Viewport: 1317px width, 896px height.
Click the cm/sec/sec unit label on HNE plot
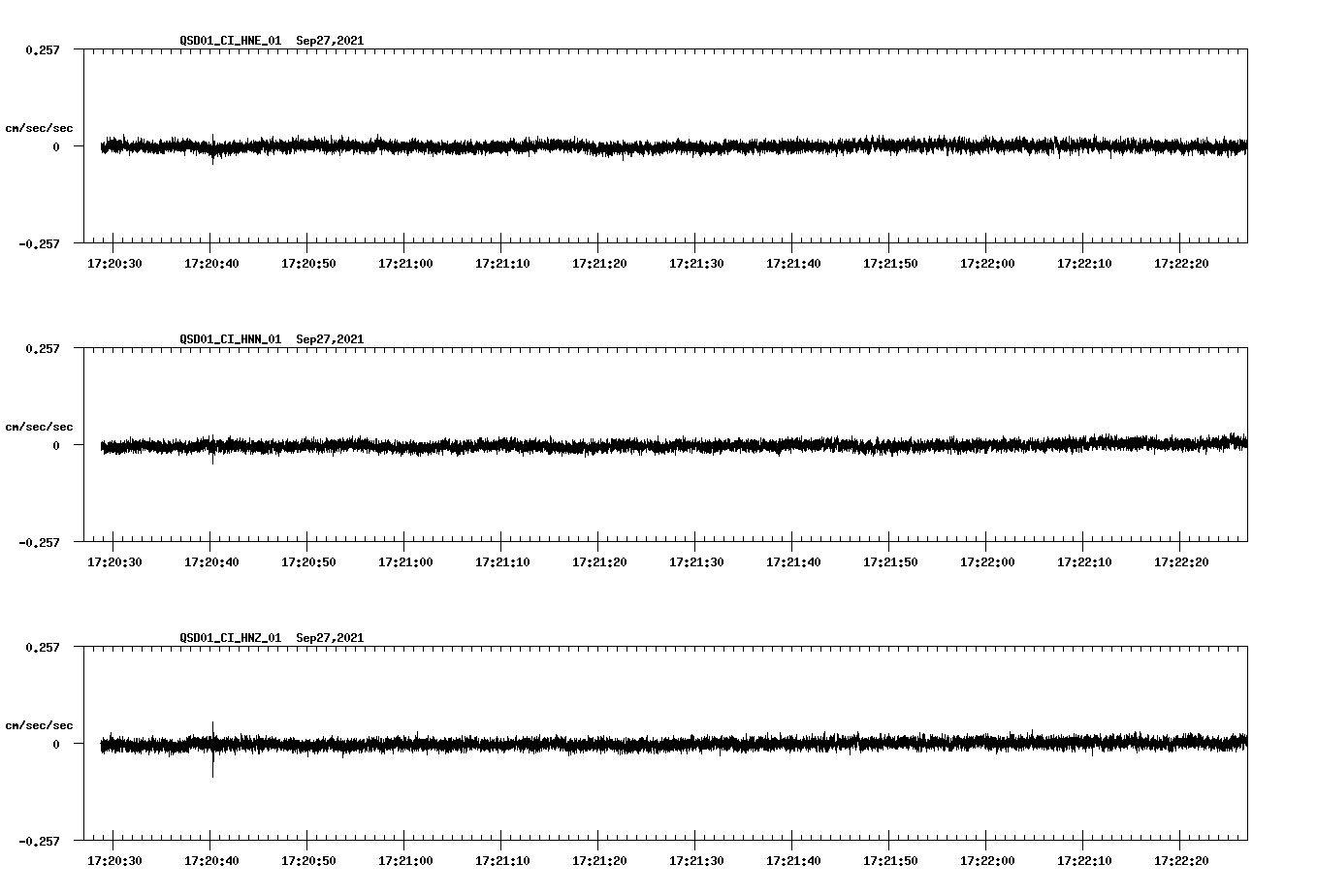39,128
